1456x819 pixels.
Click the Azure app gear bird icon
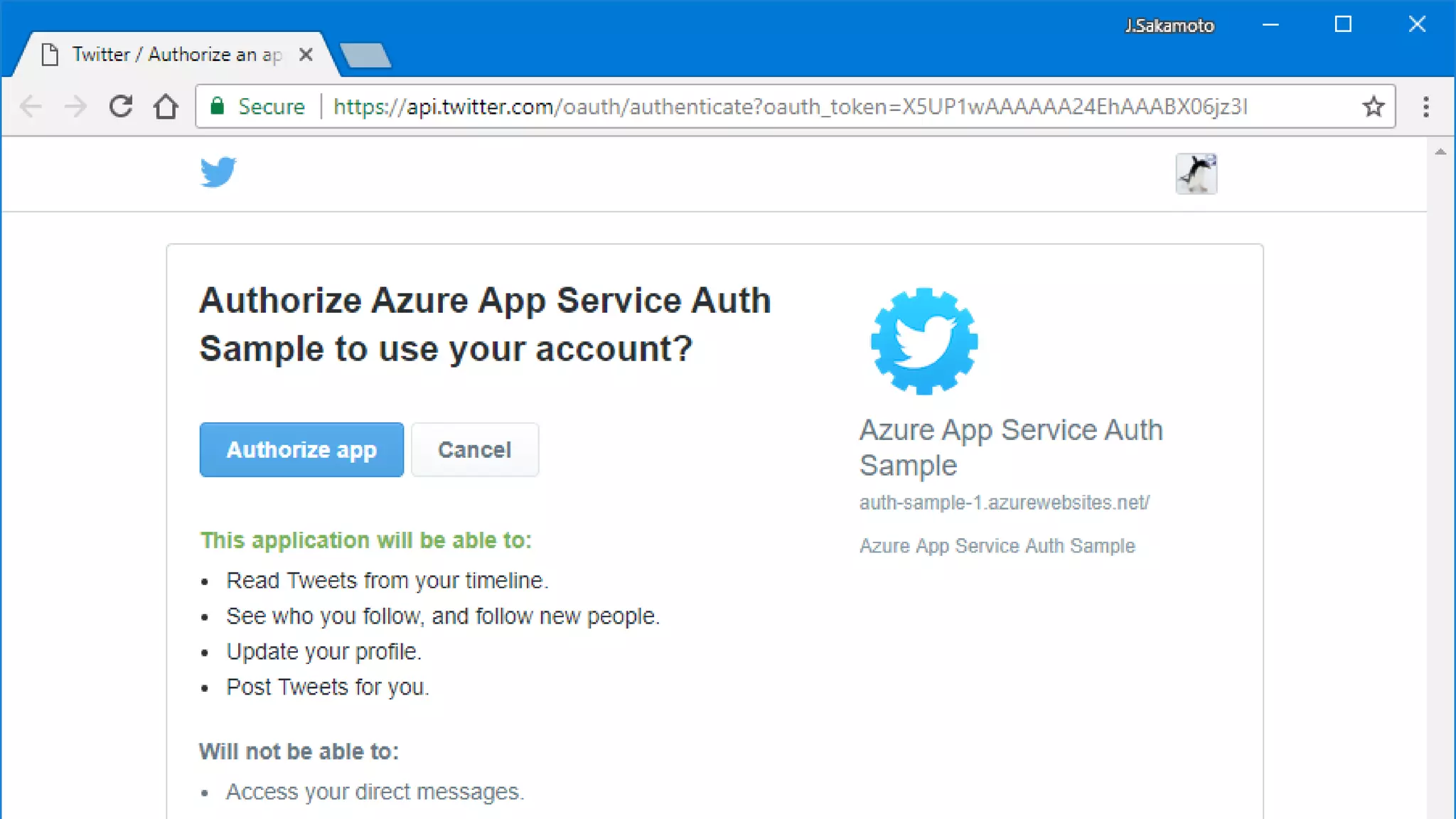click(924, 341)
